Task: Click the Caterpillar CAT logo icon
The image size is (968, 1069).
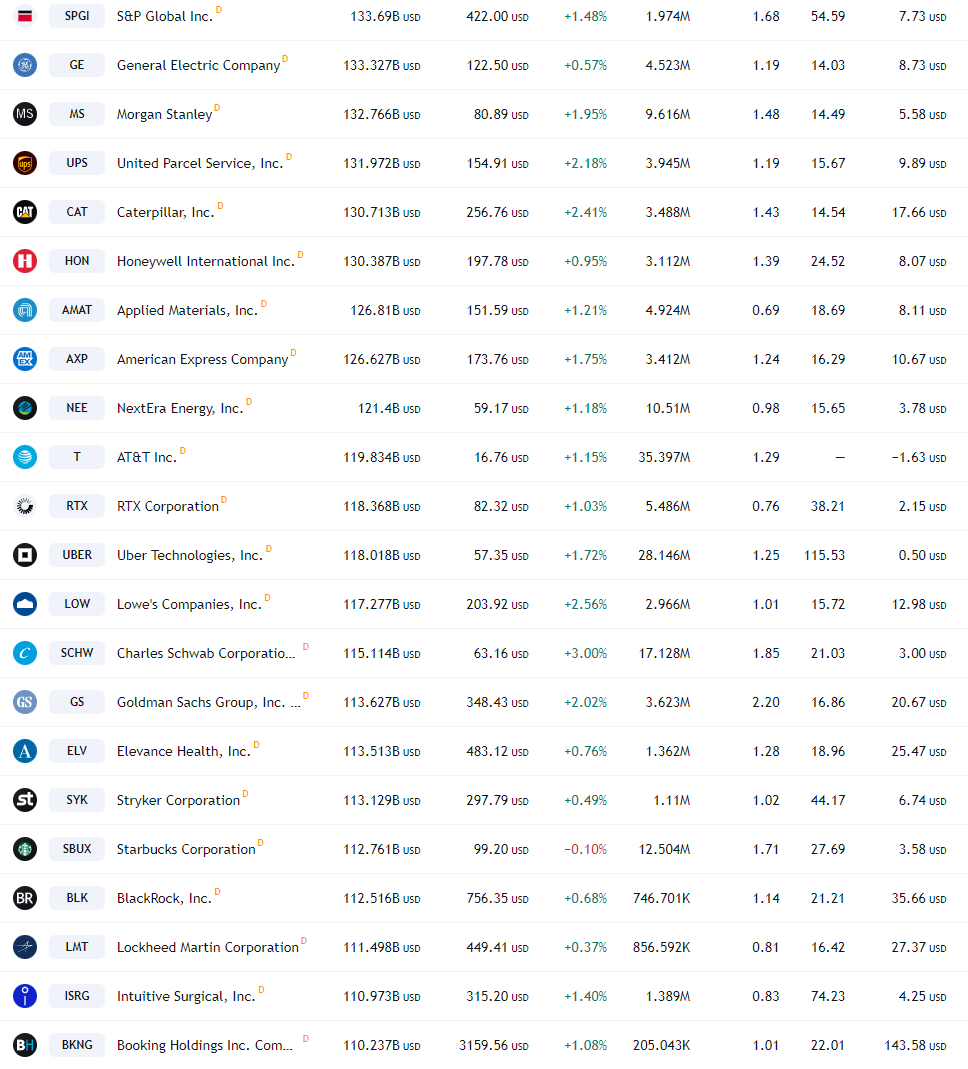Action: (25, 212)
